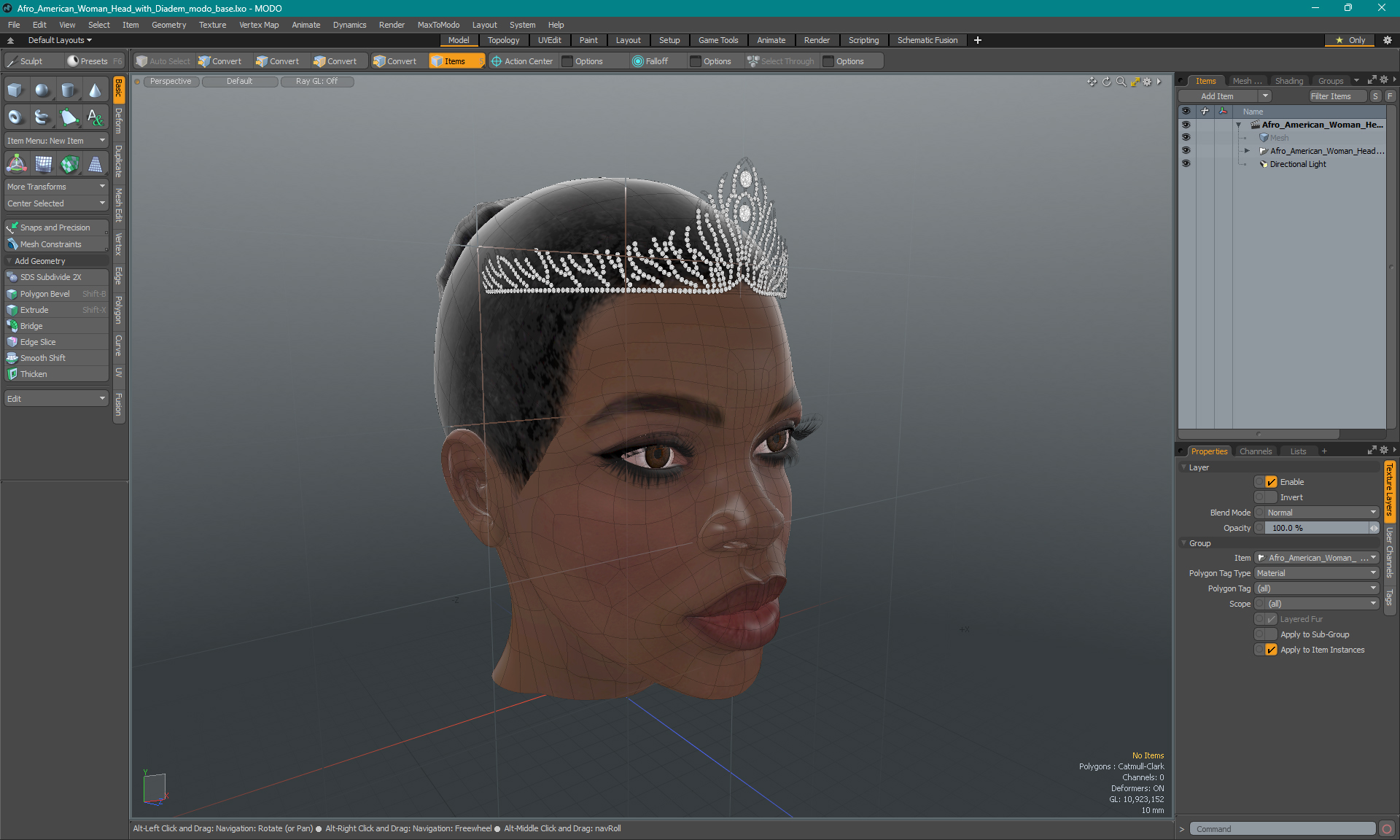Select the Text tool icon

pos(95,117)
